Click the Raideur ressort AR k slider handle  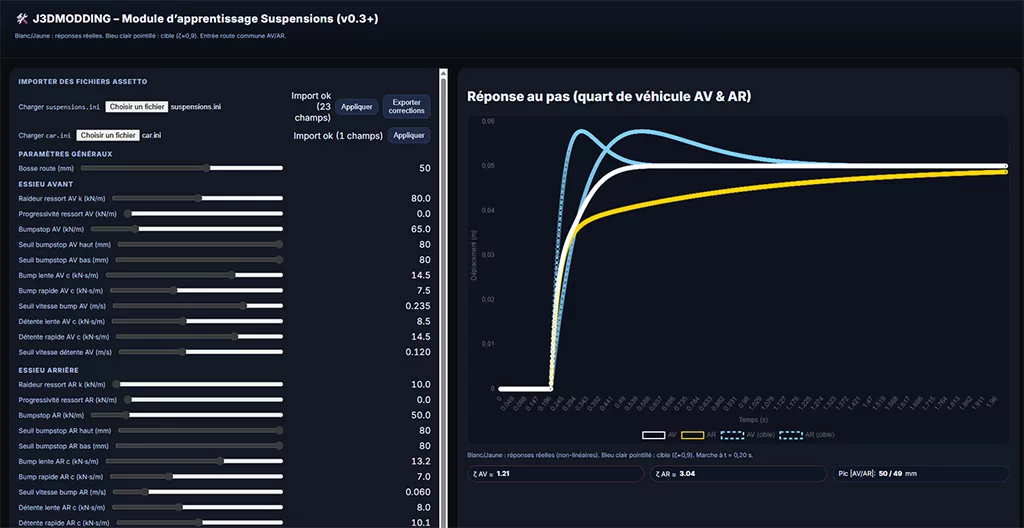click(x=117, y=384)
